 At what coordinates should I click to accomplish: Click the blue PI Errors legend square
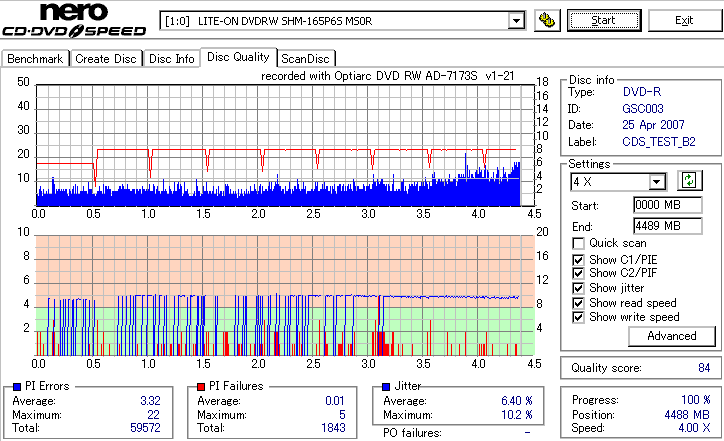click(x=17, y=387)
